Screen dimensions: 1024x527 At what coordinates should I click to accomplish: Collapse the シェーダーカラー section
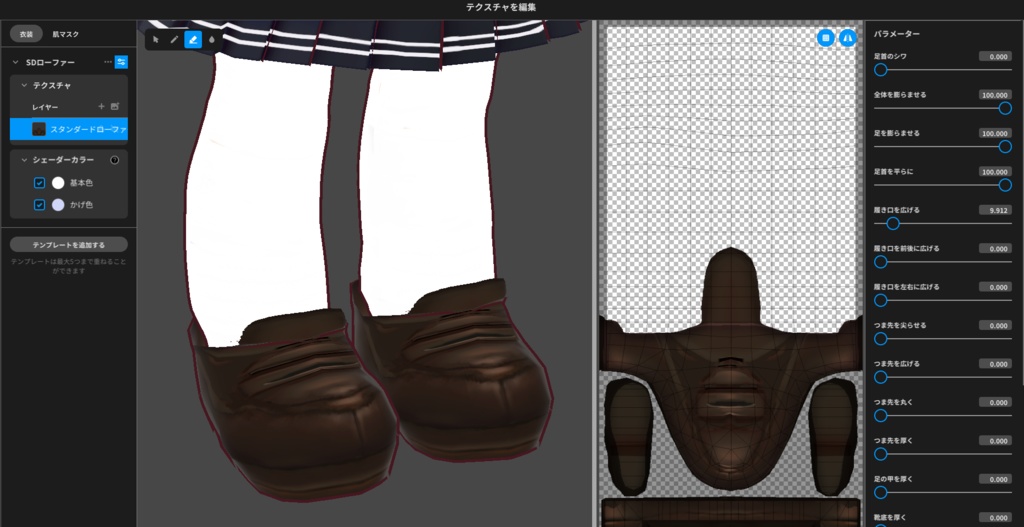coord(24,160)
